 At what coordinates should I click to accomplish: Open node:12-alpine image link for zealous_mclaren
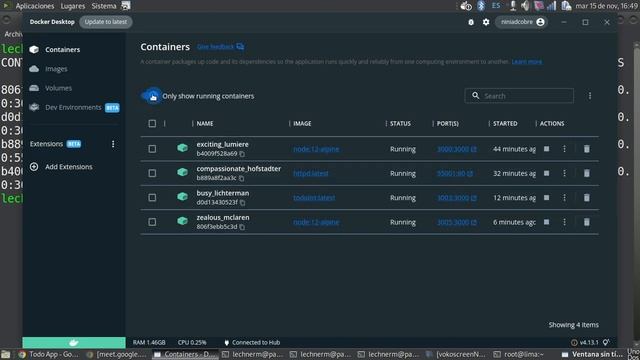pyautogui.click(x=316, y=222)
